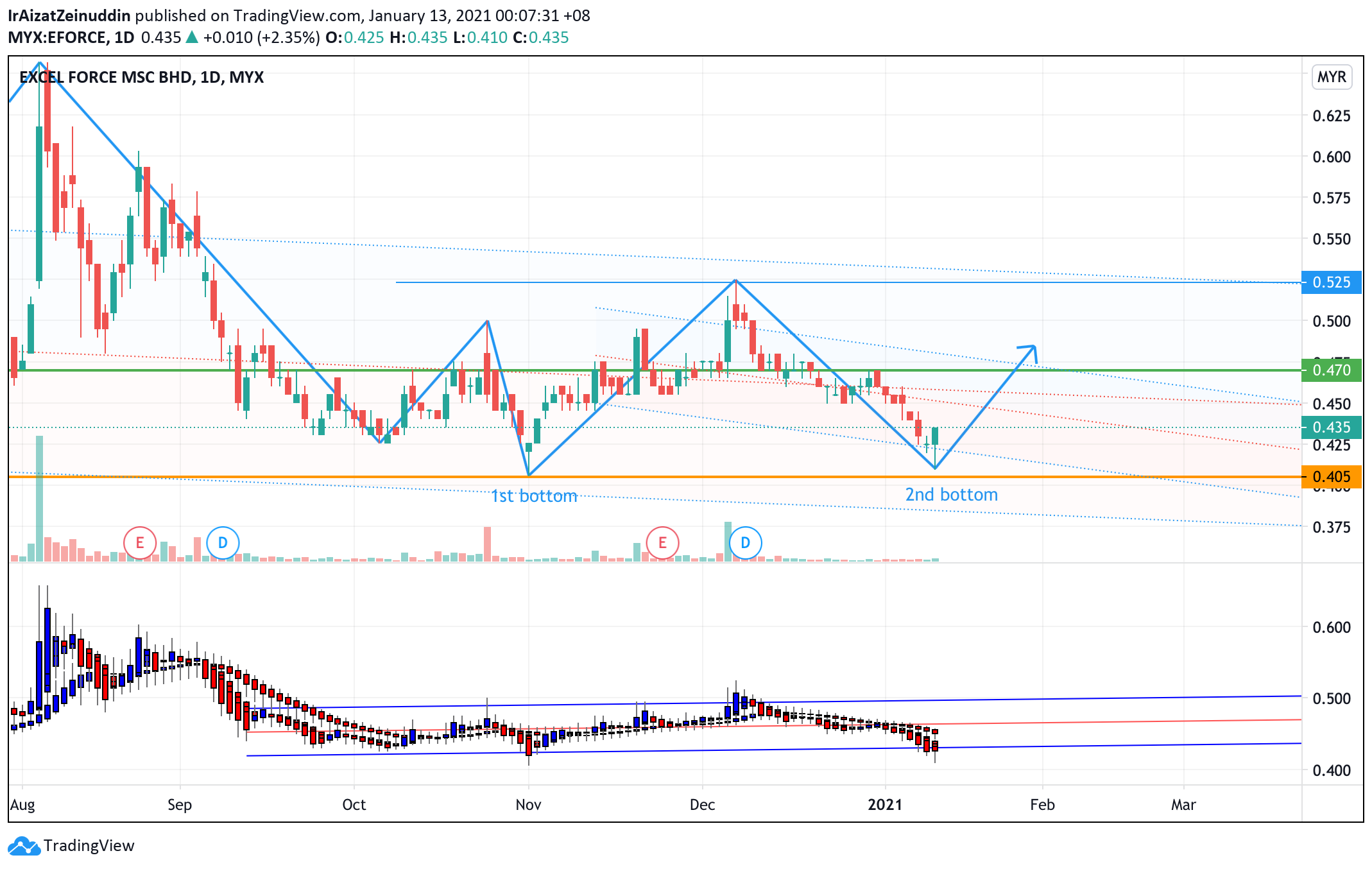Click the 0.550 price axis value

1332,239
